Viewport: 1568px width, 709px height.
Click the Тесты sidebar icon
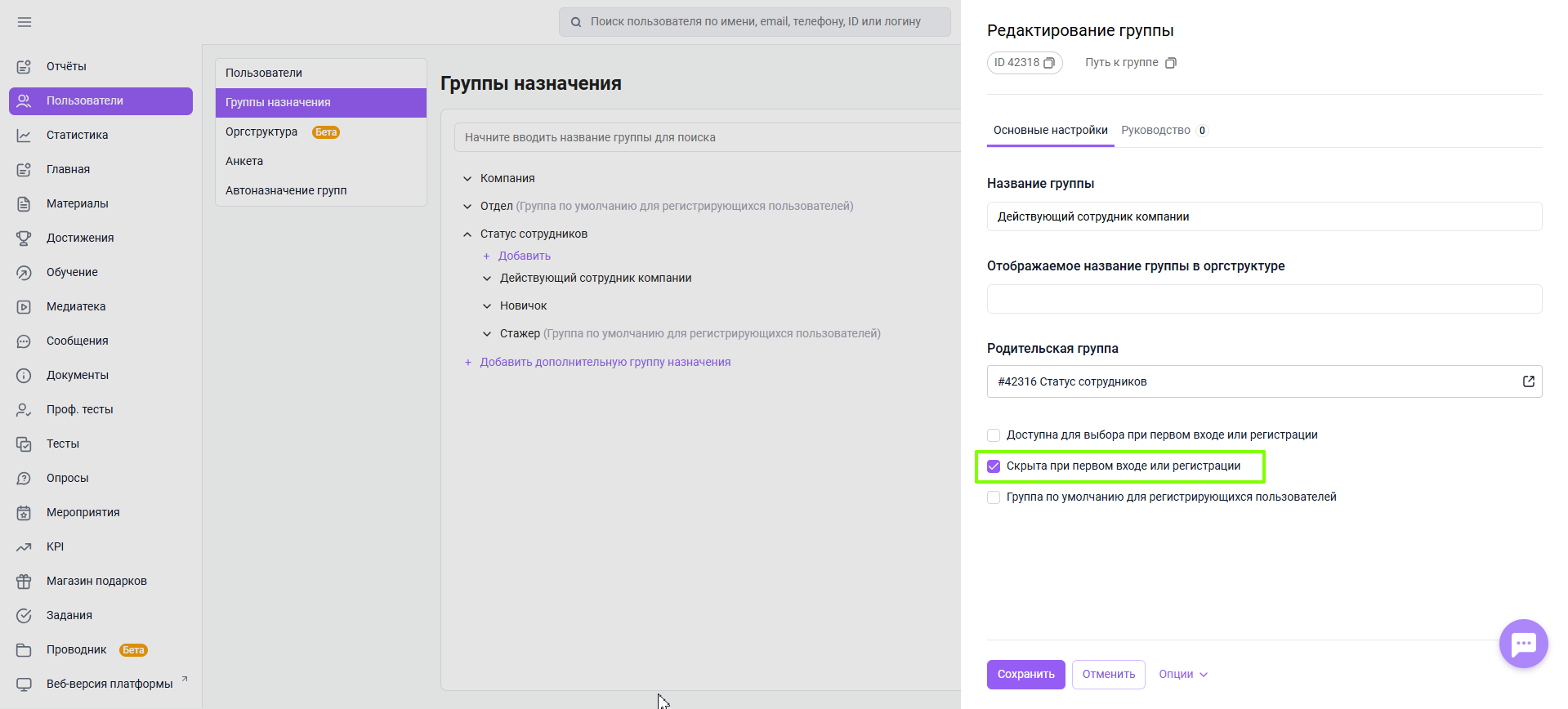pyautogui.click(x=24, y=444)
